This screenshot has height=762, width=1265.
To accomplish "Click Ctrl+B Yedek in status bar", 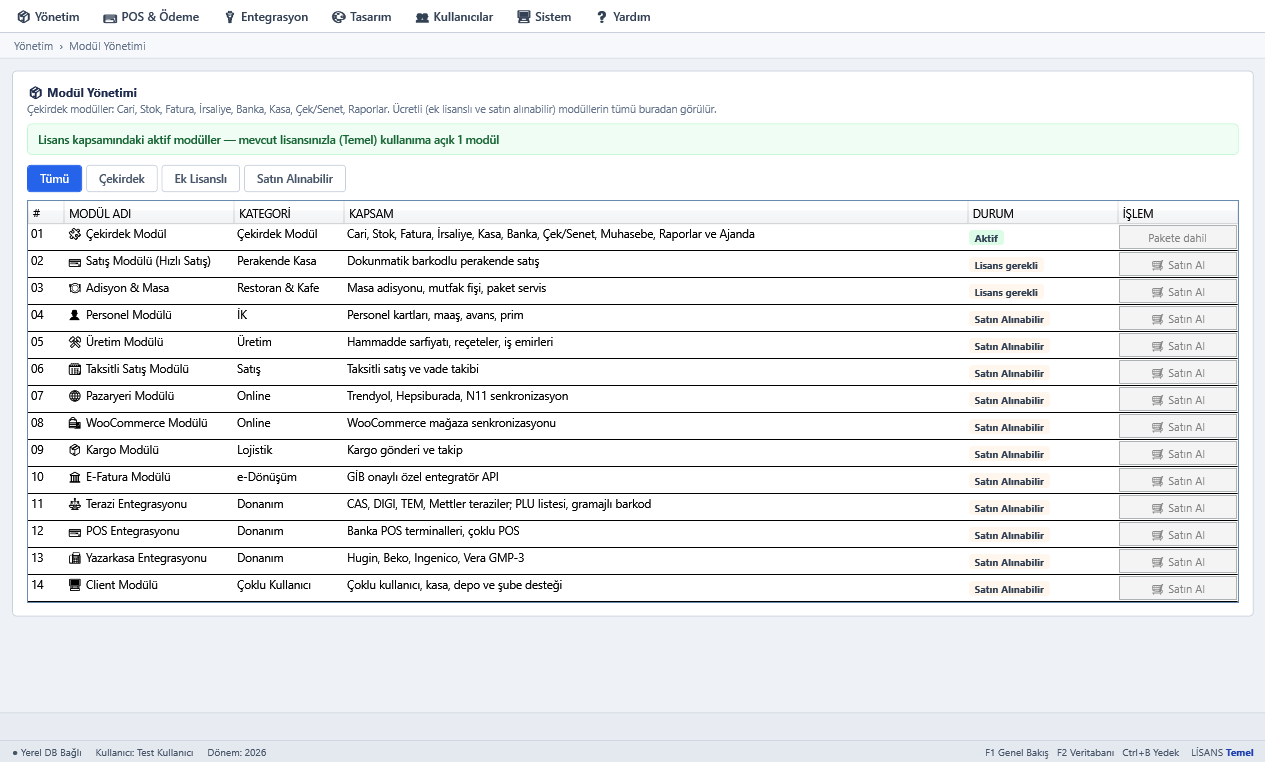I will click(1151, 752).
